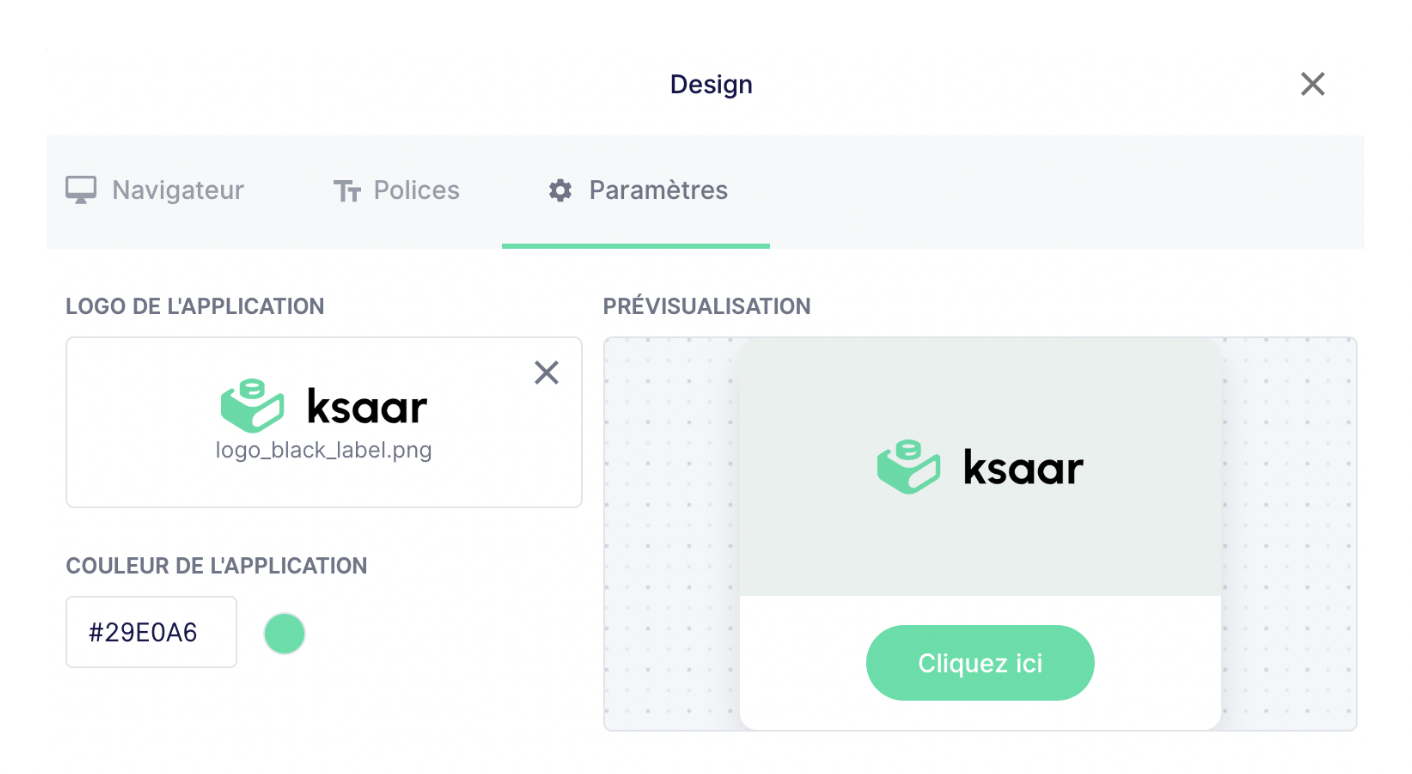Click the logo_black_label.png file name
This screenshot has width=1412, height=774.
click(324, 450)
